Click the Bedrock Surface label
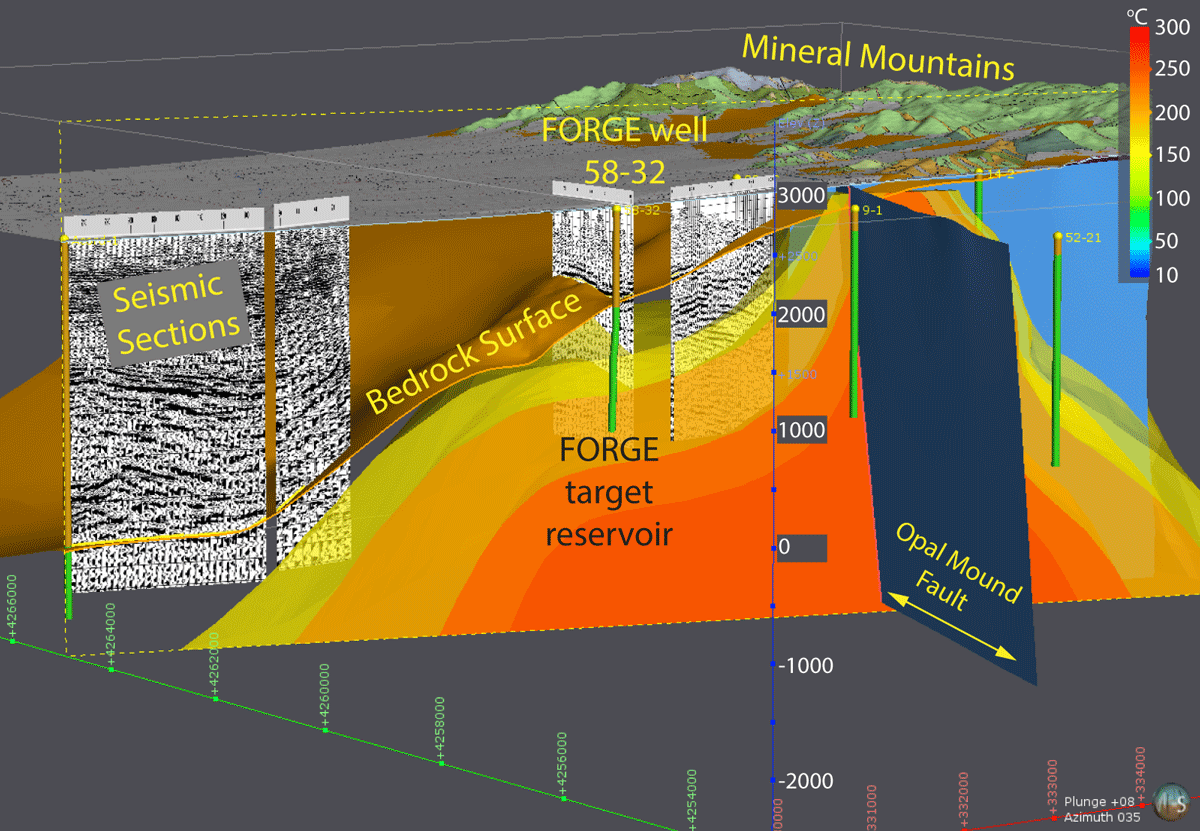This screenshot has height=831, width=1200. [x=474, y=354]
